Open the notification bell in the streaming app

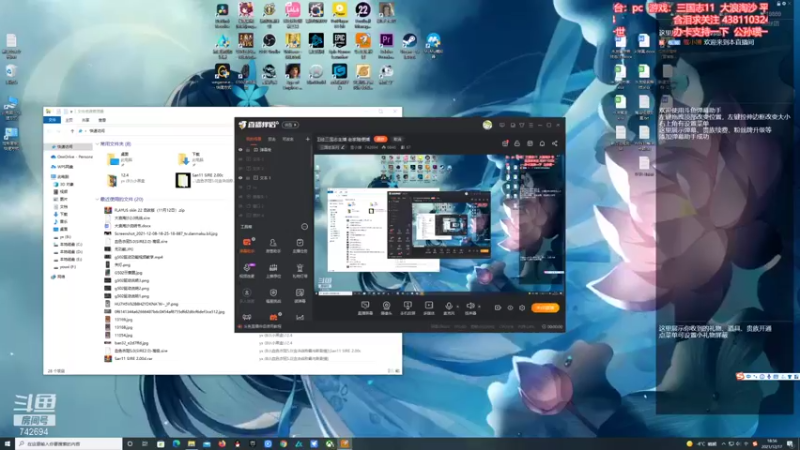[x=542, y=143]
